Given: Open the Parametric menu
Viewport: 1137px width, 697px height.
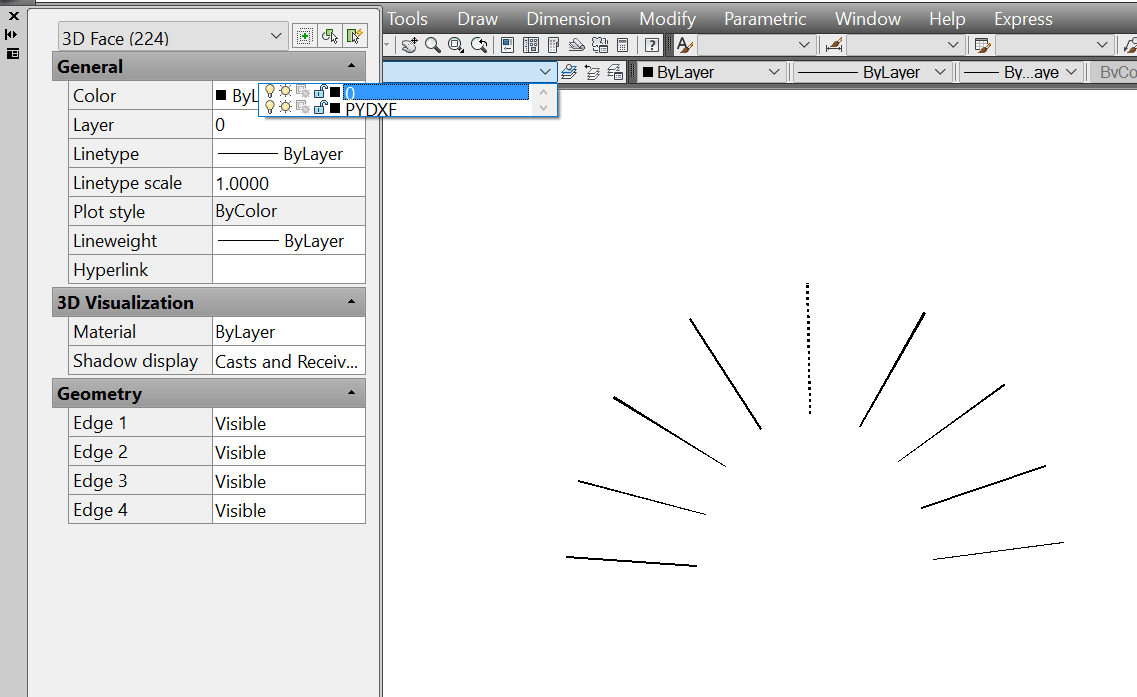Looking at the screenshot, I should [764, 18].
